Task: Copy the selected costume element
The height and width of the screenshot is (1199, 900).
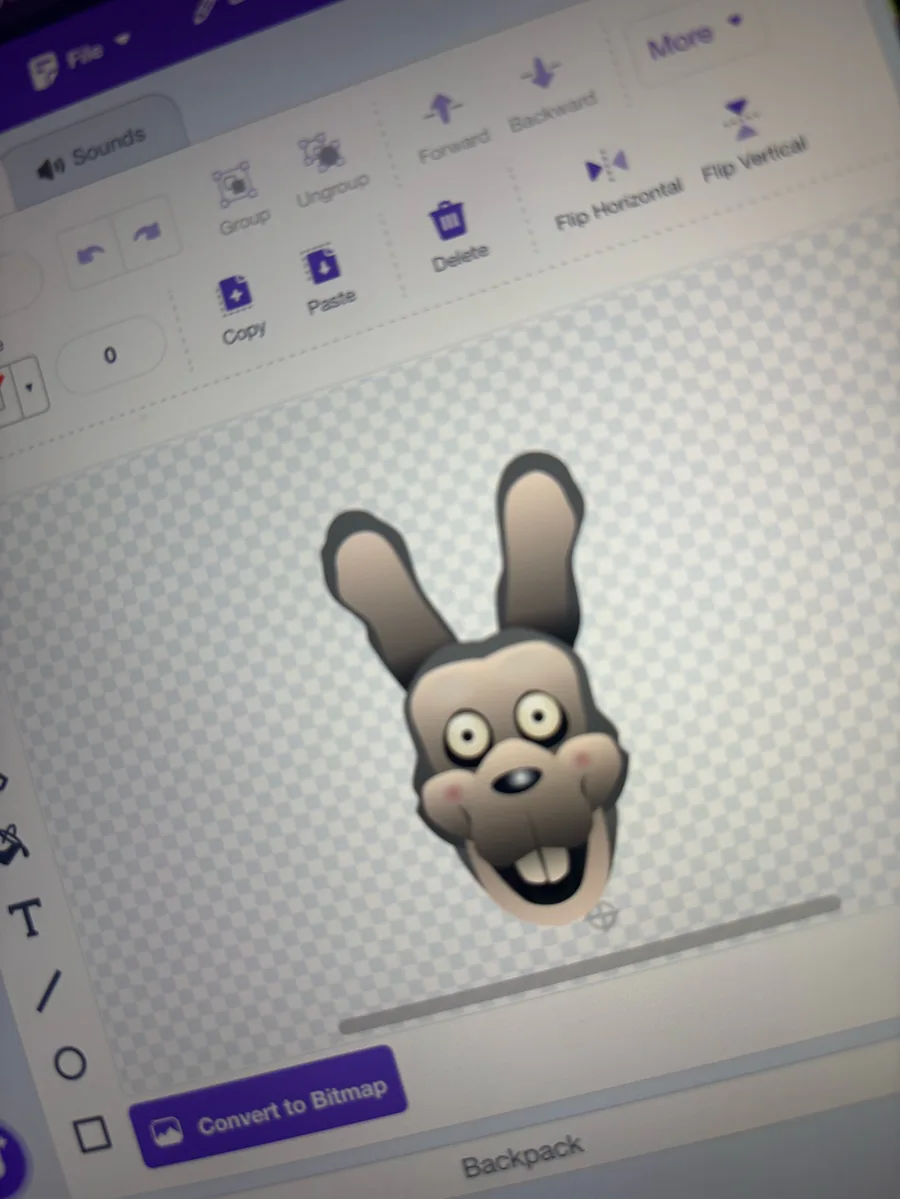Action: (240, 309)
